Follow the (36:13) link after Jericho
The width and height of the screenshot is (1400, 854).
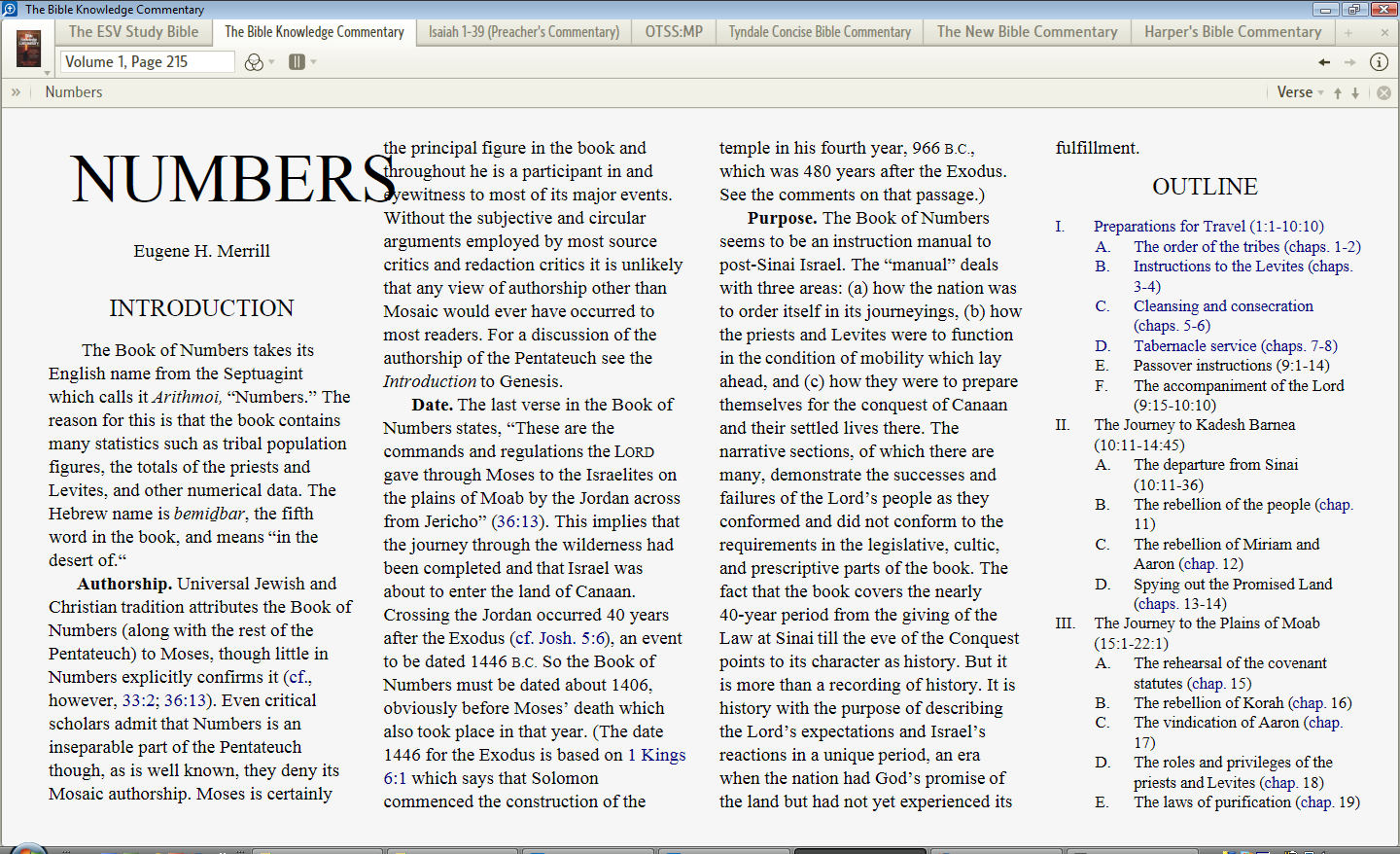(x=516, y=521)
